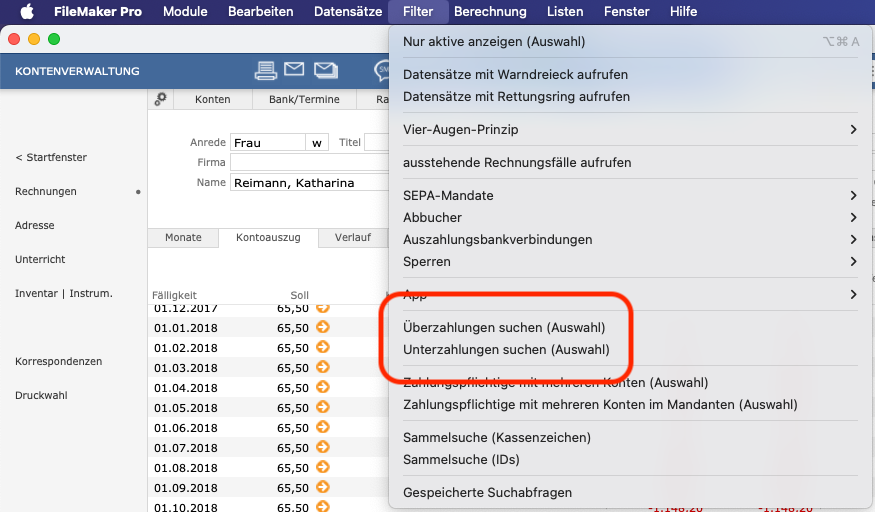Image resolution: width=875 pixels, height=512 pixels.
Task: Select Gespeicherte Suchabfragen menu entry
Action: click(x=487, y=493)
